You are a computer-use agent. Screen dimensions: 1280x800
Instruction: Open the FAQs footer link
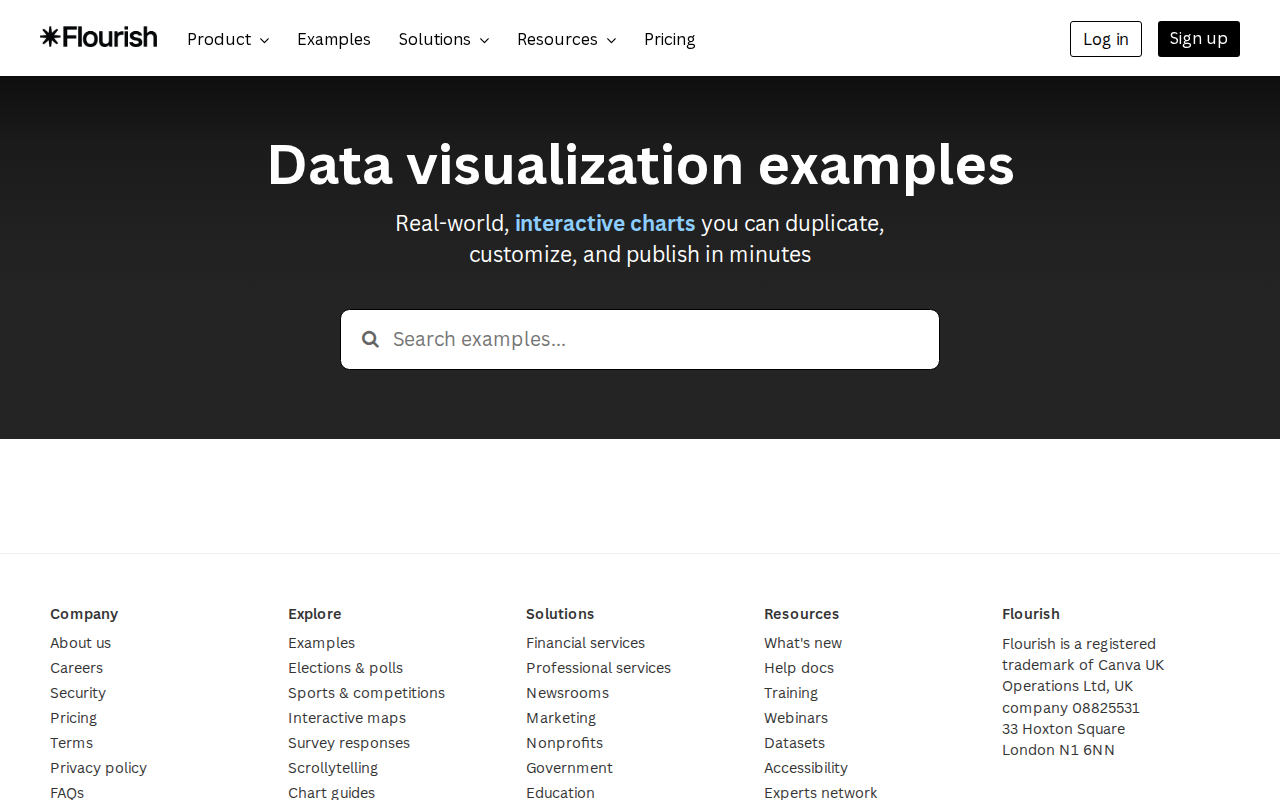pos(67,793)
